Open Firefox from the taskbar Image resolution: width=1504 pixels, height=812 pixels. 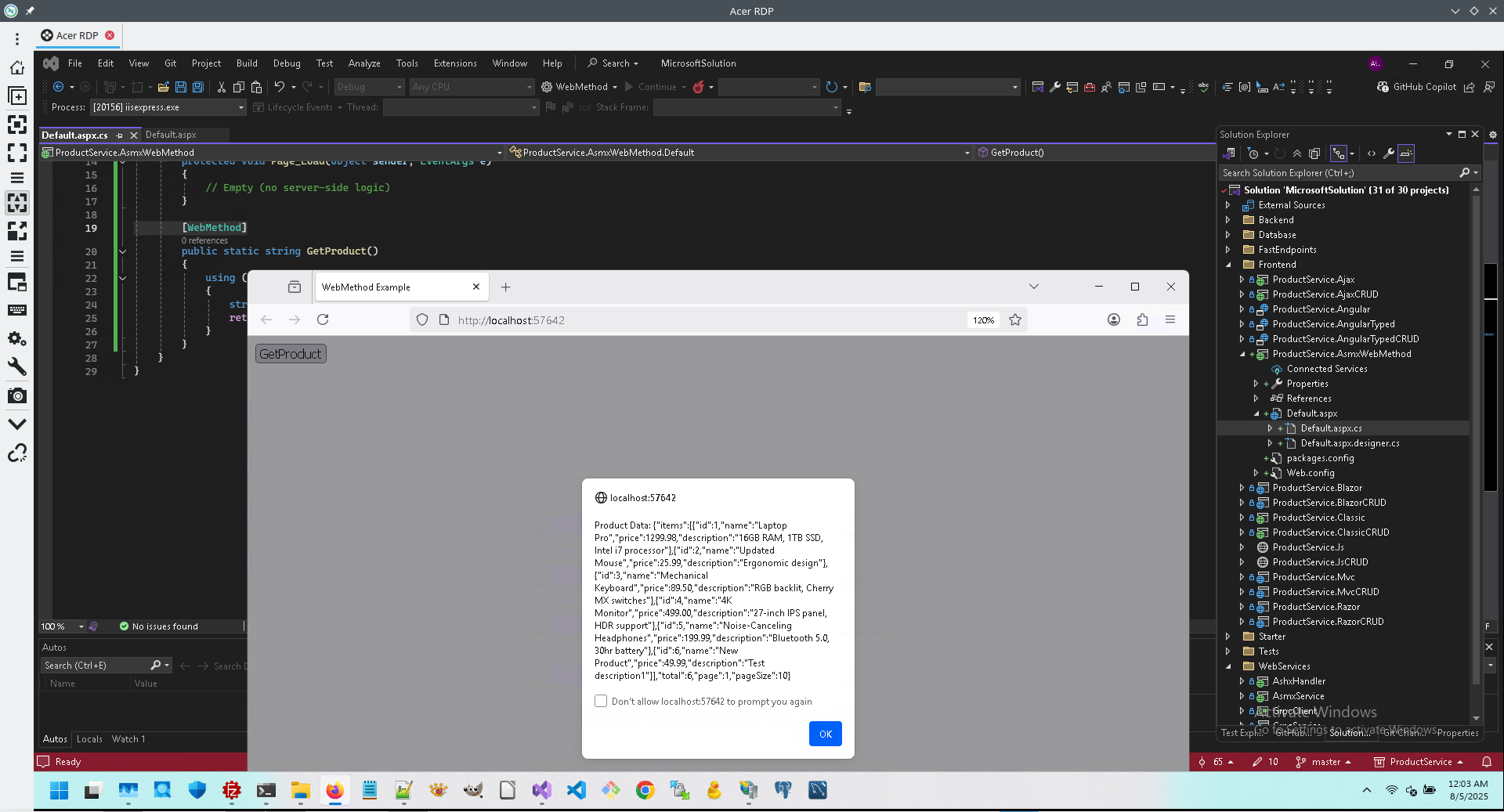click(x=334, y=790)
